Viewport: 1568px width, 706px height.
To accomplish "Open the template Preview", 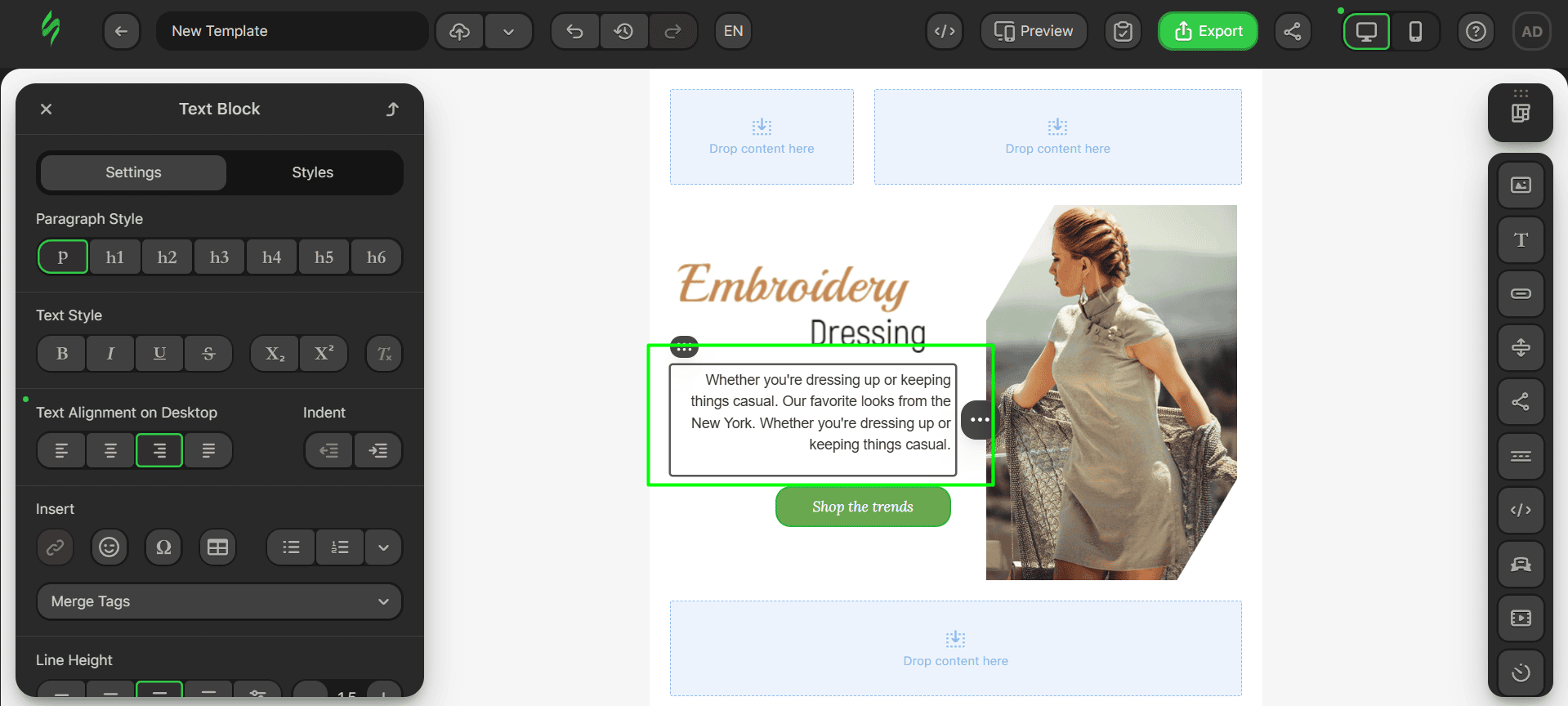I will [x=1034, y=31].
